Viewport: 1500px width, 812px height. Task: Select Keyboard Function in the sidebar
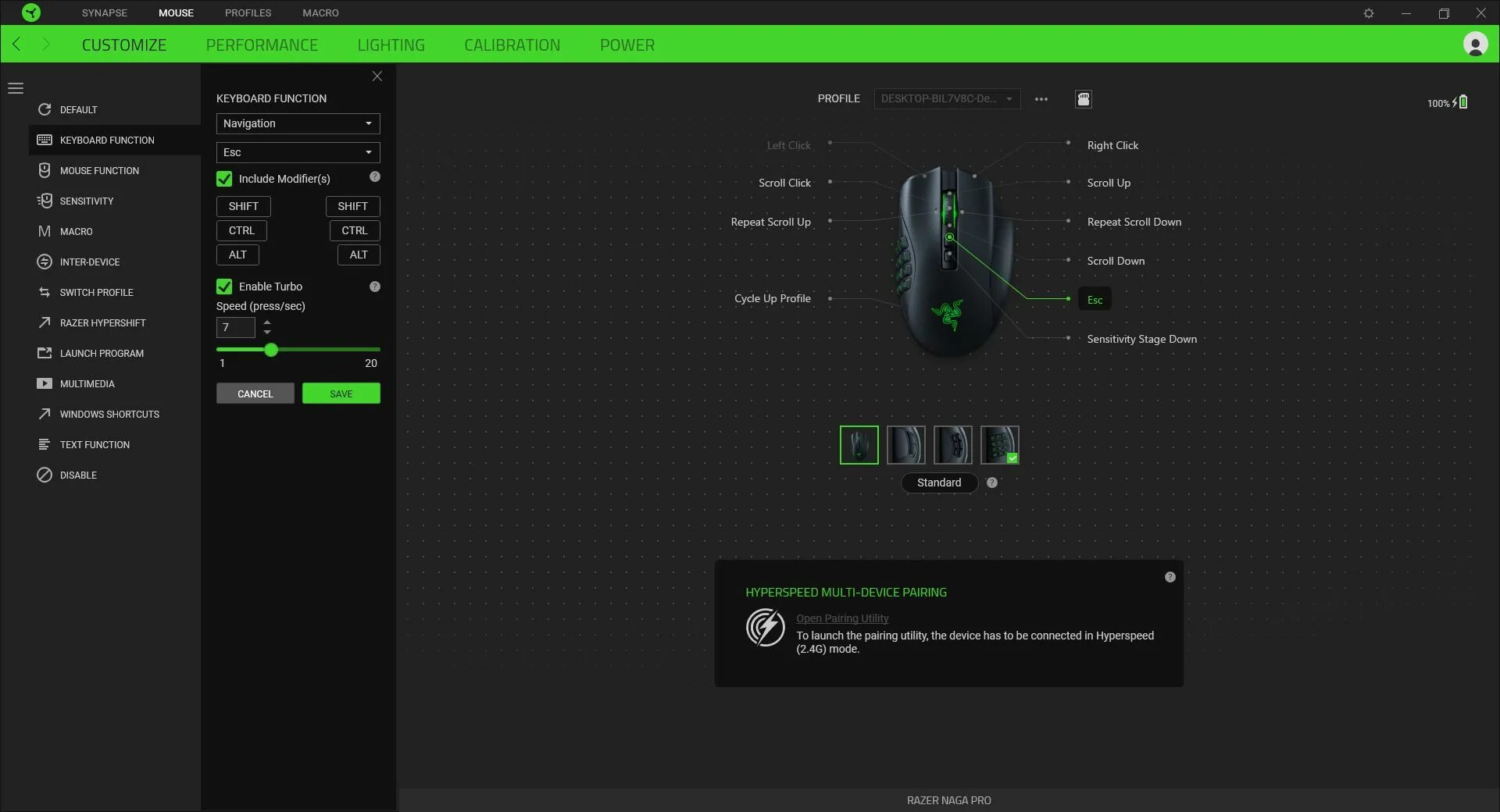(115, 140)
